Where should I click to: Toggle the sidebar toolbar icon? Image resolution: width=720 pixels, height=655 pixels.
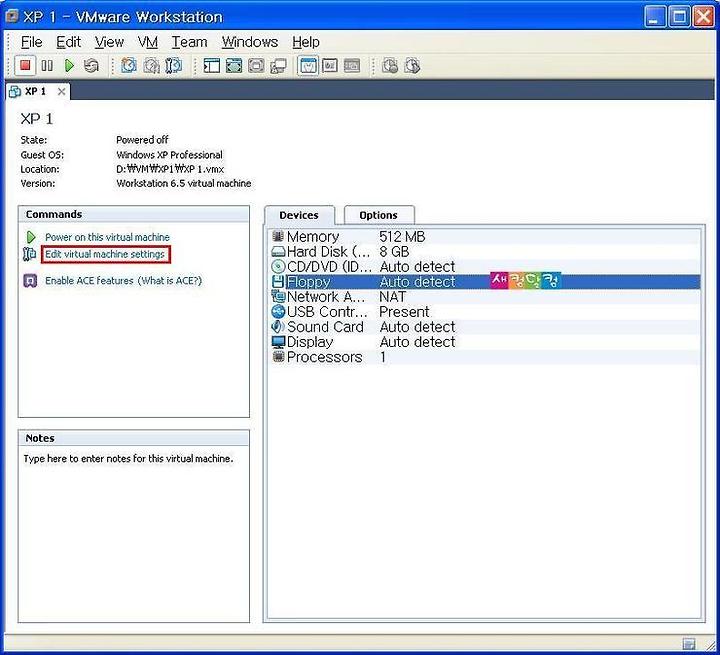pyautogui.click(x=211, y=66)
